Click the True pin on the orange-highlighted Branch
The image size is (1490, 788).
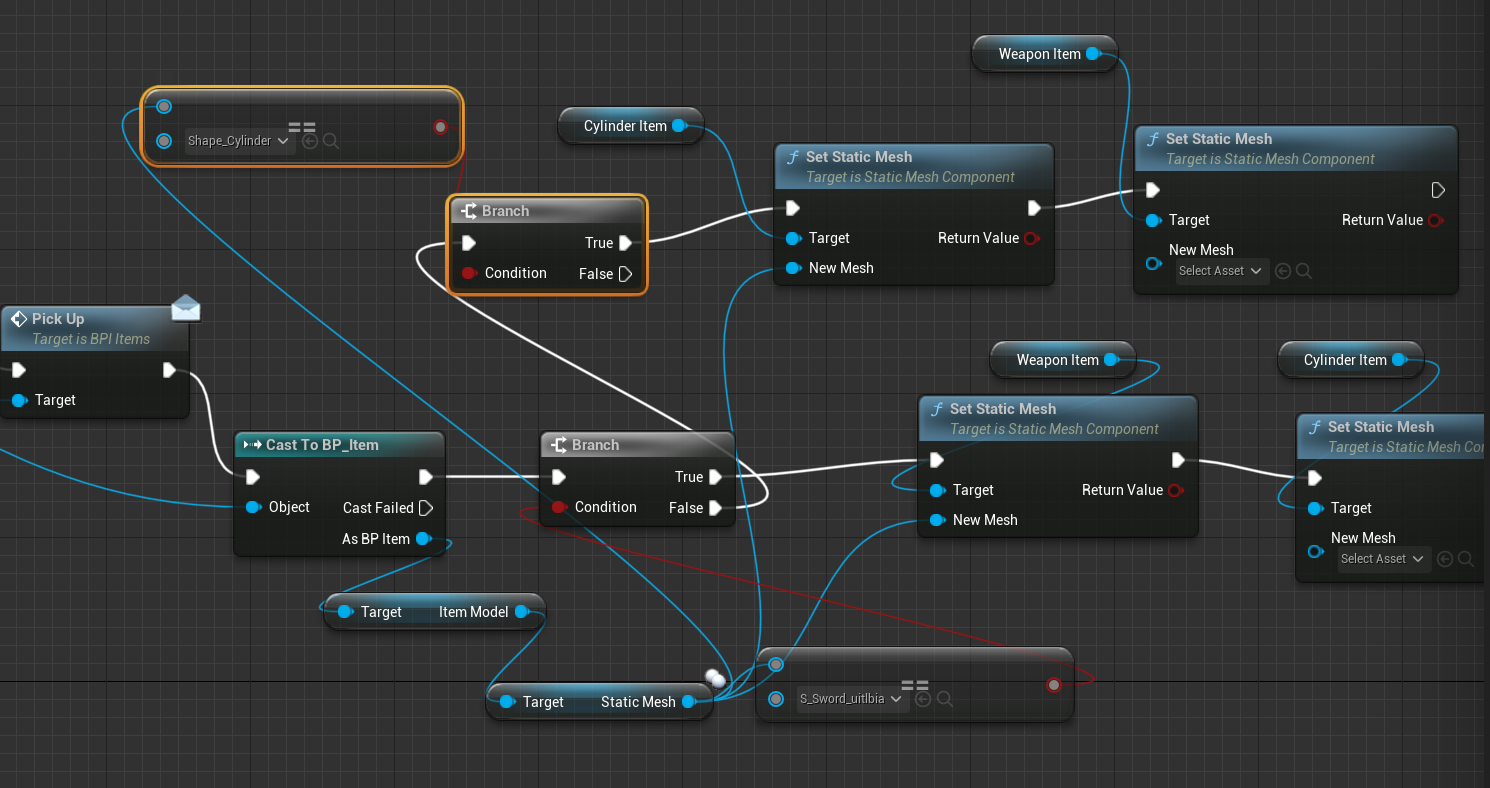(625, 243)
